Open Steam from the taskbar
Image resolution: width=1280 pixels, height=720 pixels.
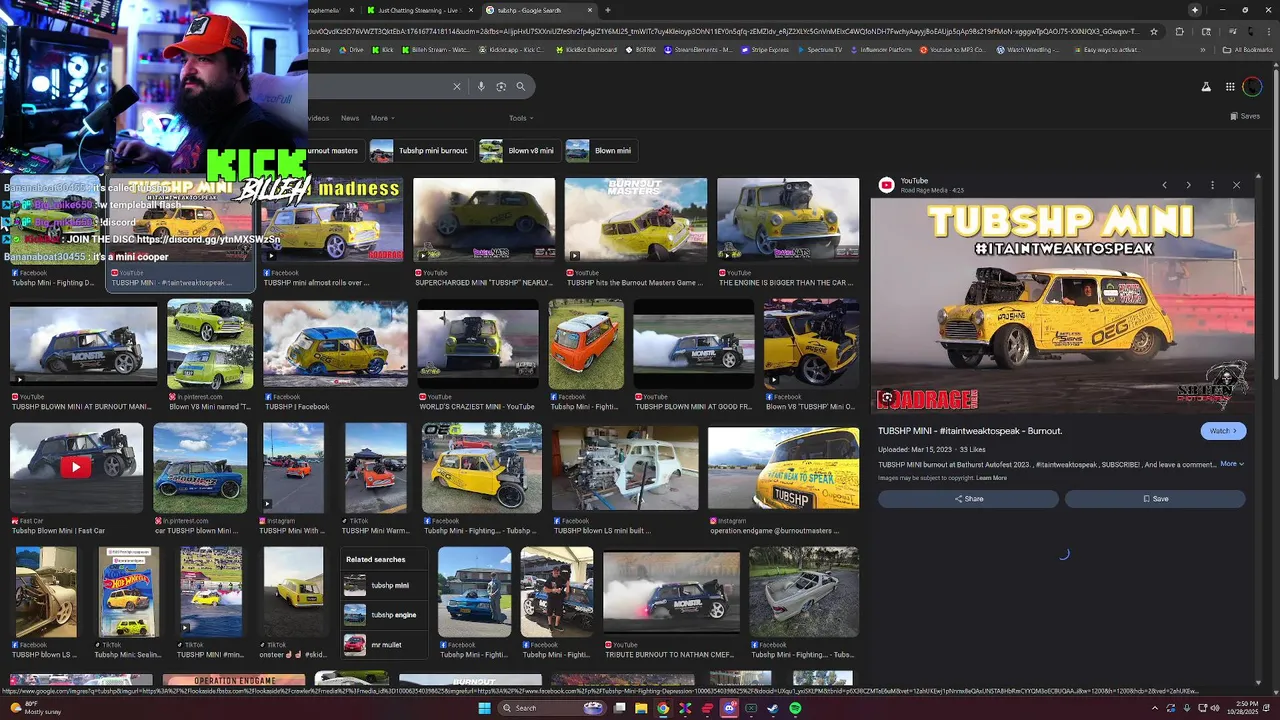[x=773, y=708]
